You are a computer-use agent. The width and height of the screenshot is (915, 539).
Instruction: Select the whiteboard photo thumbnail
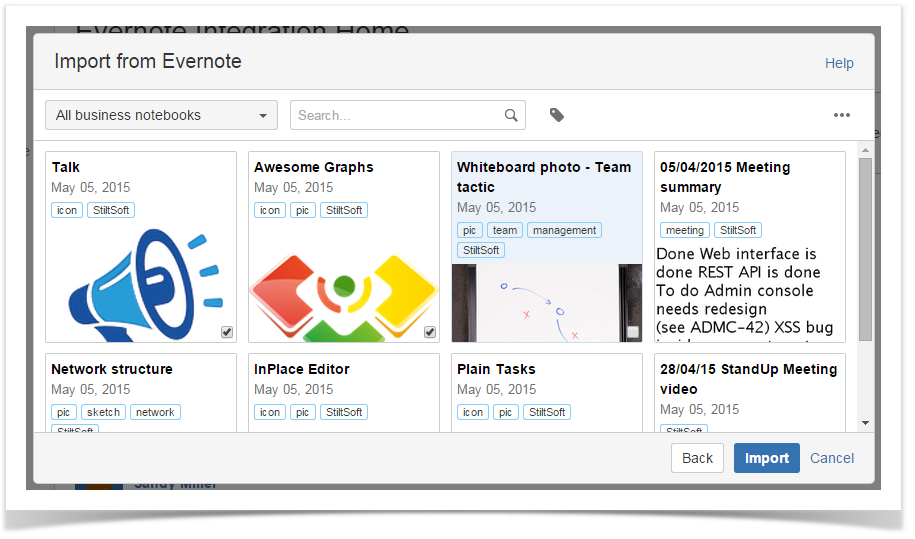point(547,303)
